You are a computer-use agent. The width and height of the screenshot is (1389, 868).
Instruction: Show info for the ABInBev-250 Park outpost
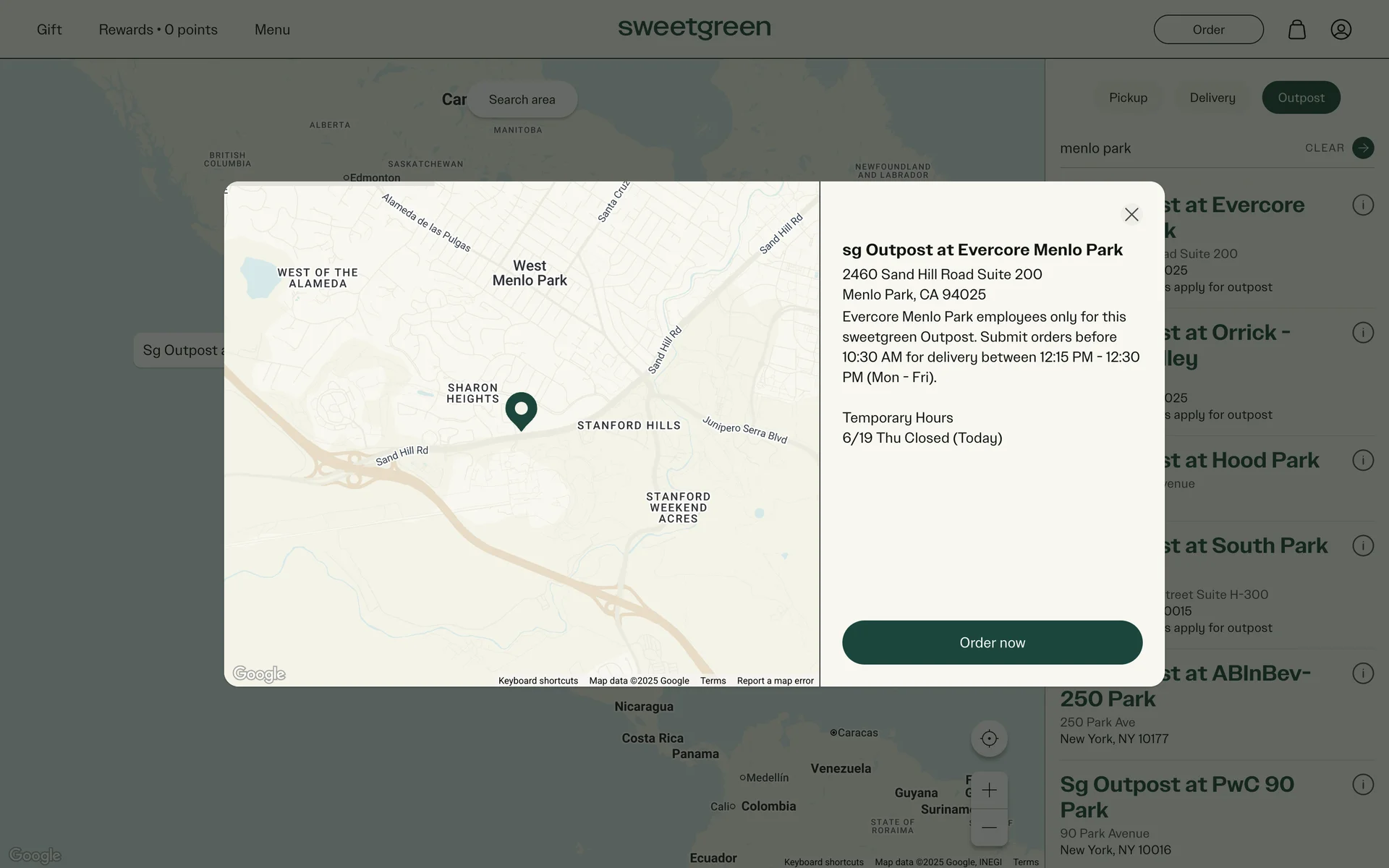[1363, 673]
